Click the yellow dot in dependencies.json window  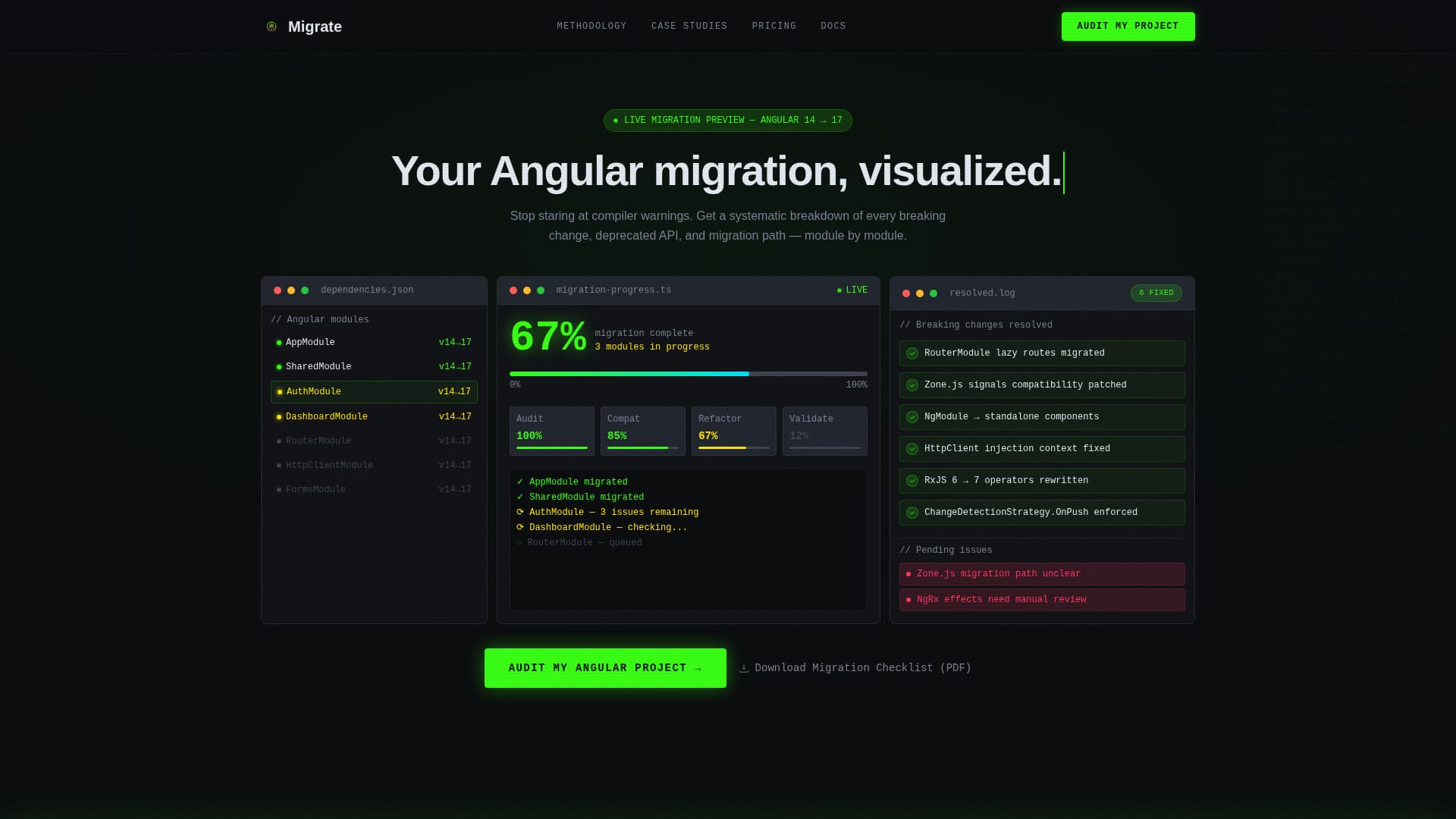tap(291, 290)
